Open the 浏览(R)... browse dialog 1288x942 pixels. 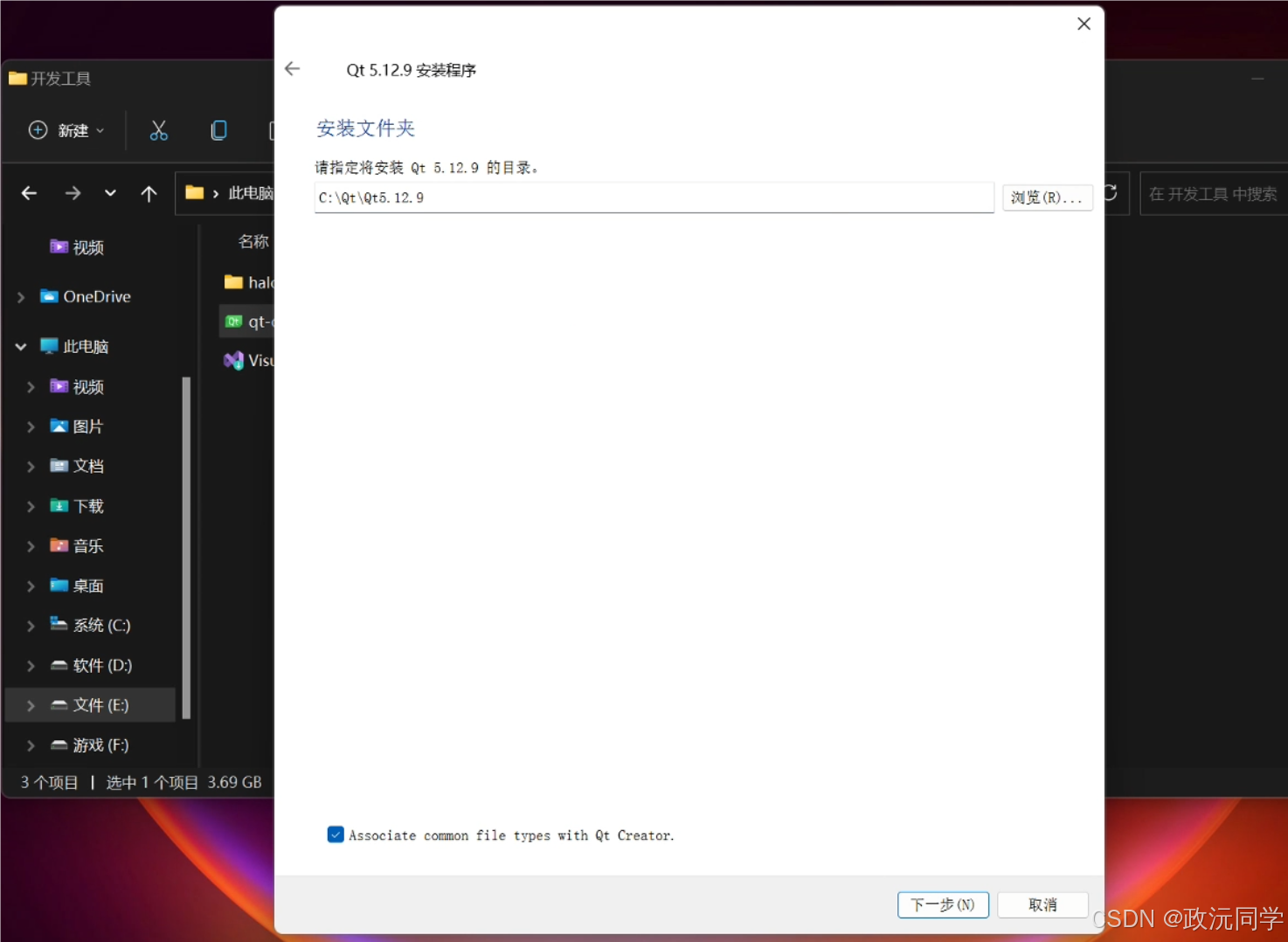(x=1047, y=197)
